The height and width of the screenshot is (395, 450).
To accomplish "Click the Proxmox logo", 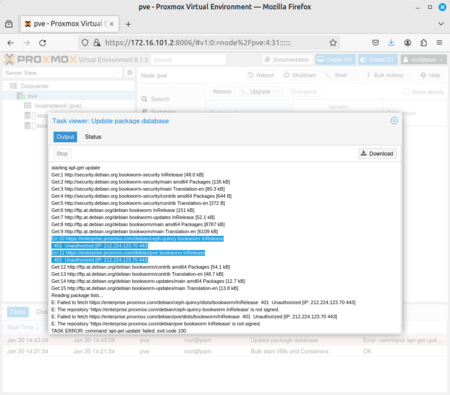I will click(x=40, y=60).
